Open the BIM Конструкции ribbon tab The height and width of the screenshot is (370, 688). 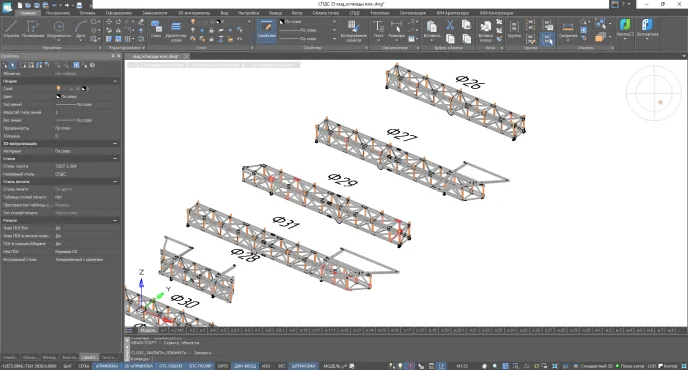click(x=496, y=13)
